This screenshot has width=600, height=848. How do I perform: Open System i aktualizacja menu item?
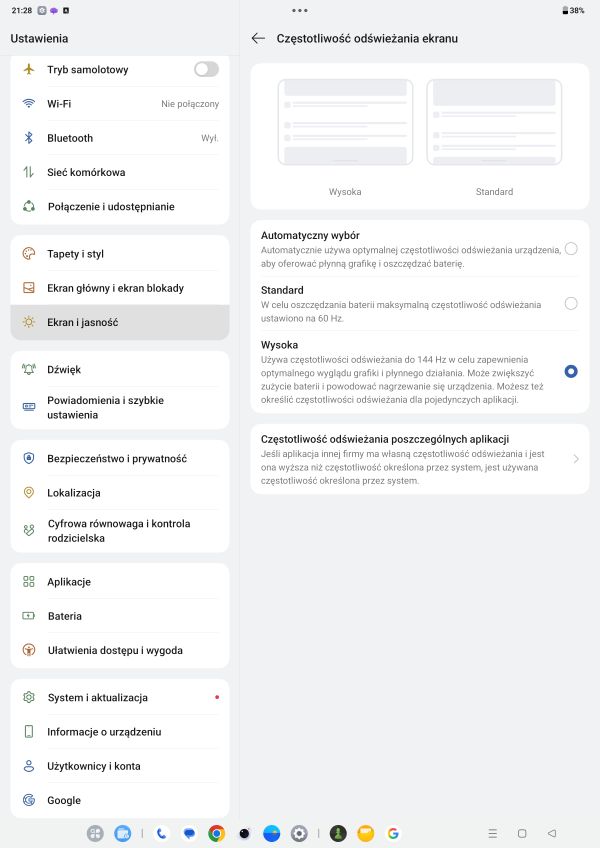coord(120,697)
